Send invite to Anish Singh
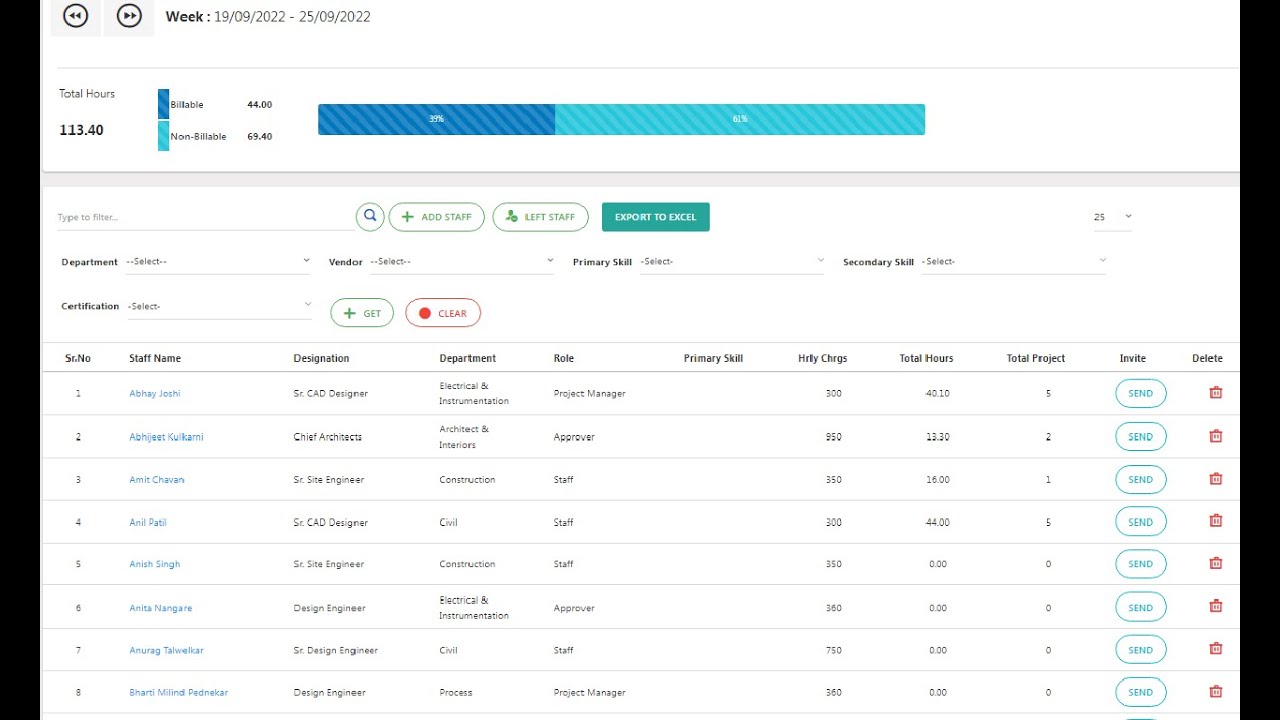The height and width of the screenshot is (720, 1280). coord(1141,564)
